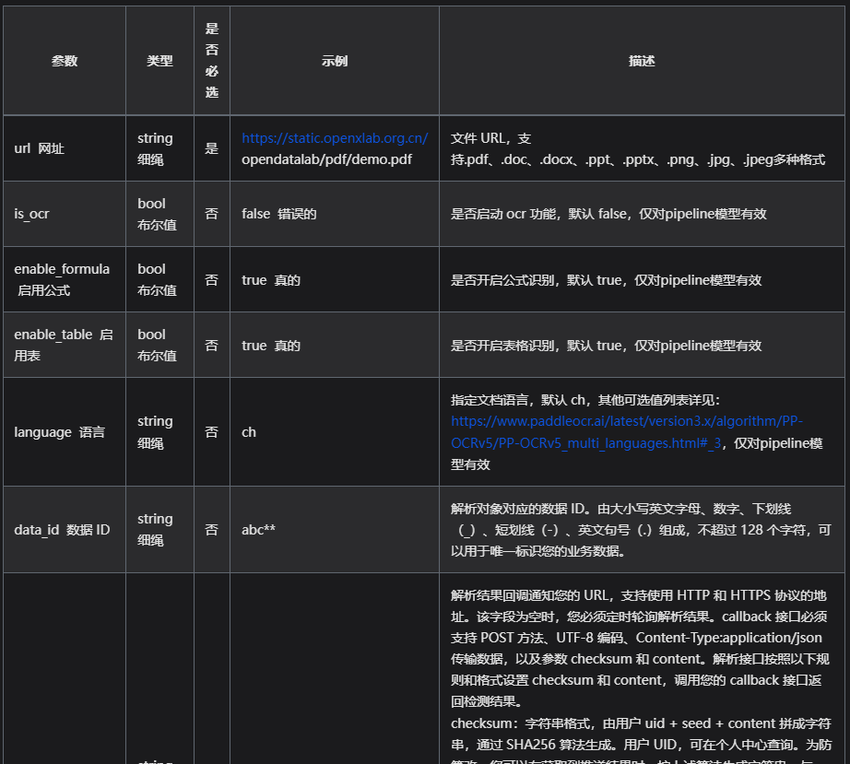The height and width of the screenshot is (764, 850).
Task: Click the 'opendatalab/pdf/demo.pdf' text
Action: pos(327,159)
